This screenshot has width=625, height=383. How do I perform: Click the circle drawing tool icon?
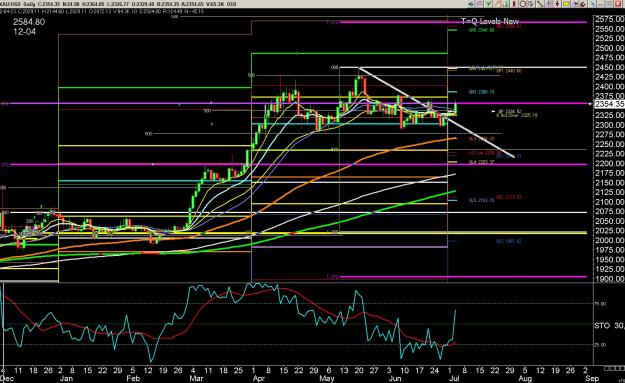(523, 4)
